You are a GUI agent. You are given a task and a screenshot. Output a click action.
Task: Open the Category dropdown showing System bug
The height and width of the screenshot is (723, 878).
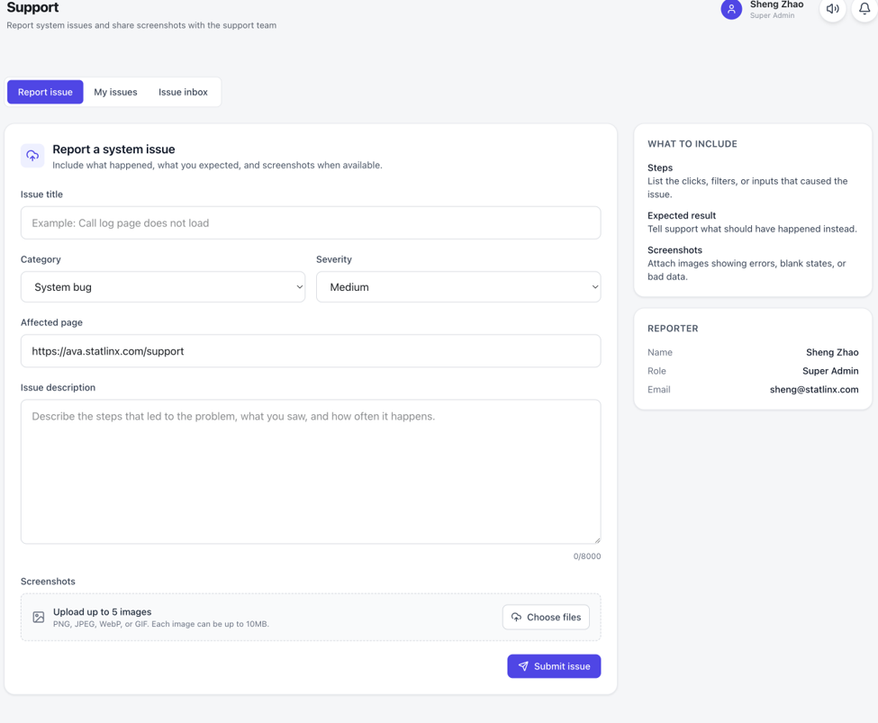(163, 287)
